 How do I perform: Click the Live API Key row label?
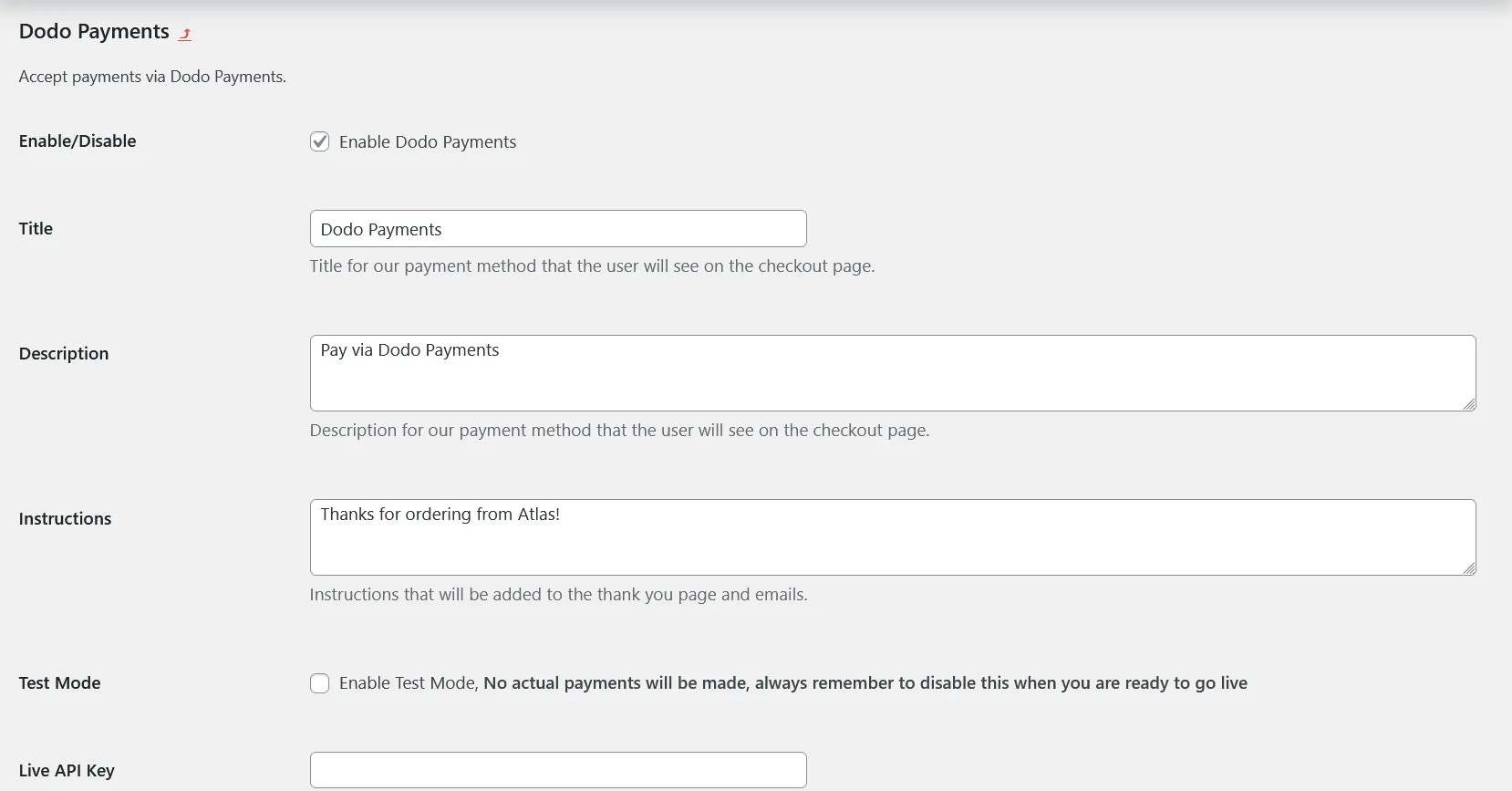(x=67, y=771)
